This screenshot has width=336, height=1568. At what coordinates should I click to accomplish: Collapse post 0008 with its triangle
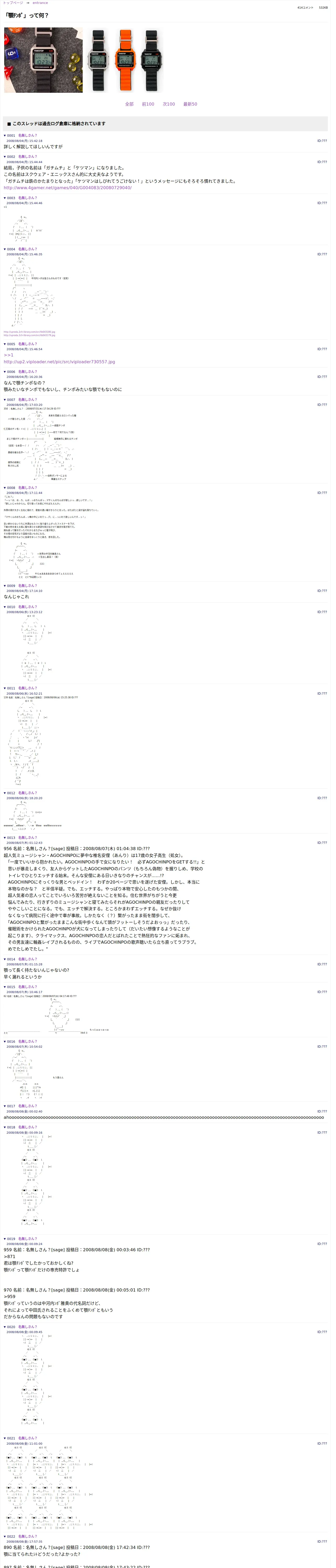5,488
